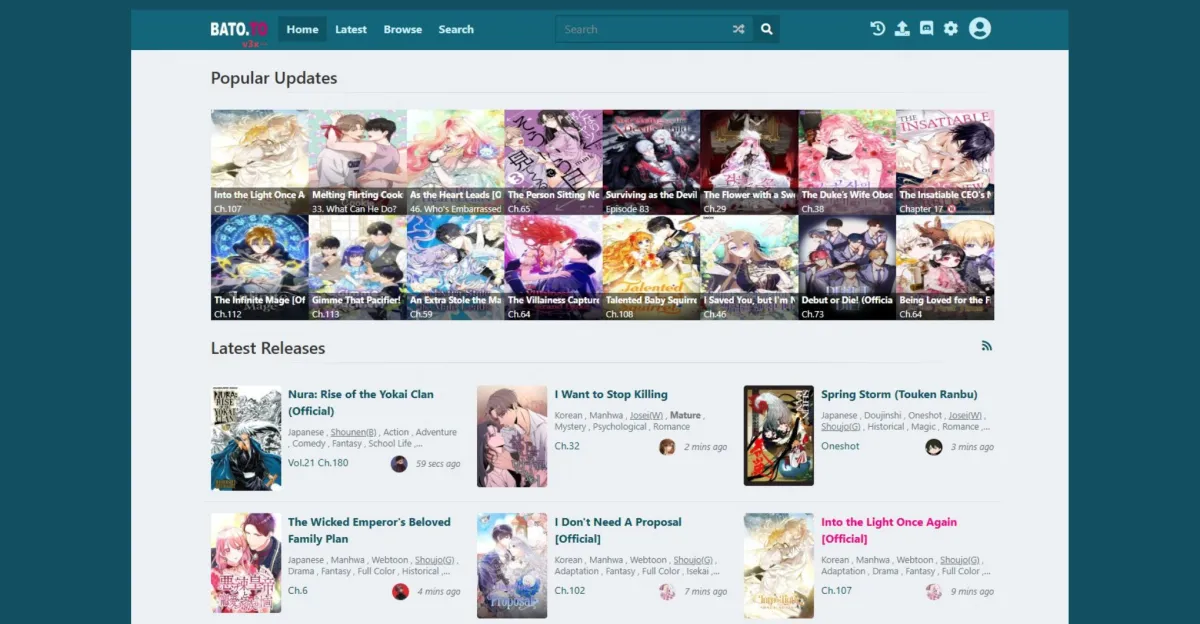Viewport: 1200px width, 624px height.
Task: Open the Latest menu item
Action: [x=351, y=30]
